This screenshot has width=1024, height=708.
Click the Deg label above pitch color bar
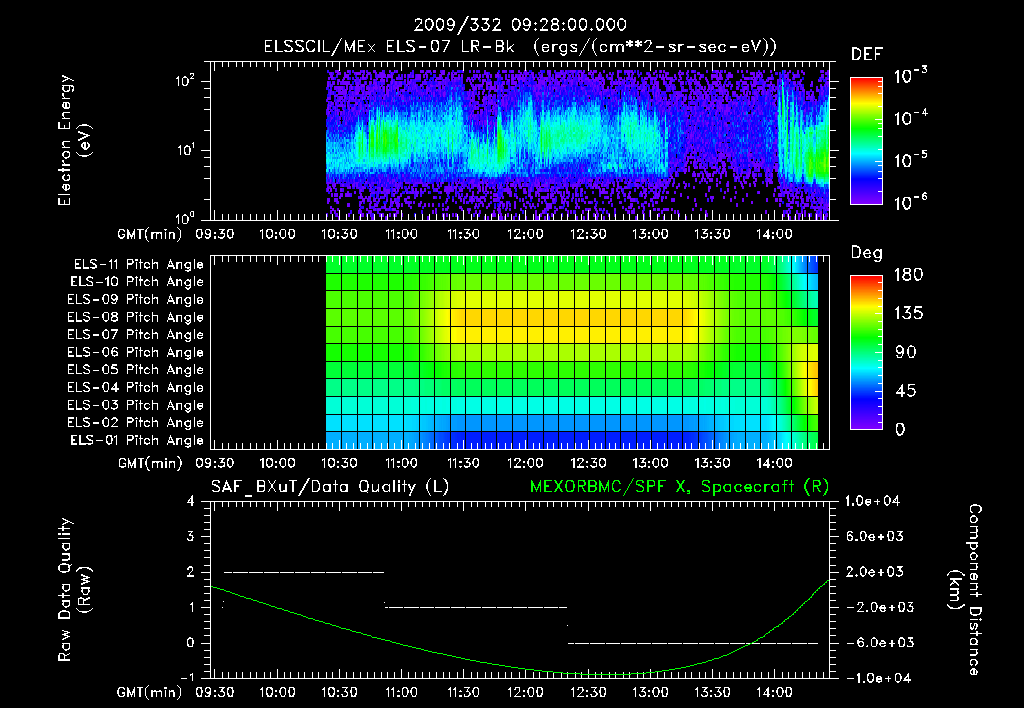click(867, 253)
